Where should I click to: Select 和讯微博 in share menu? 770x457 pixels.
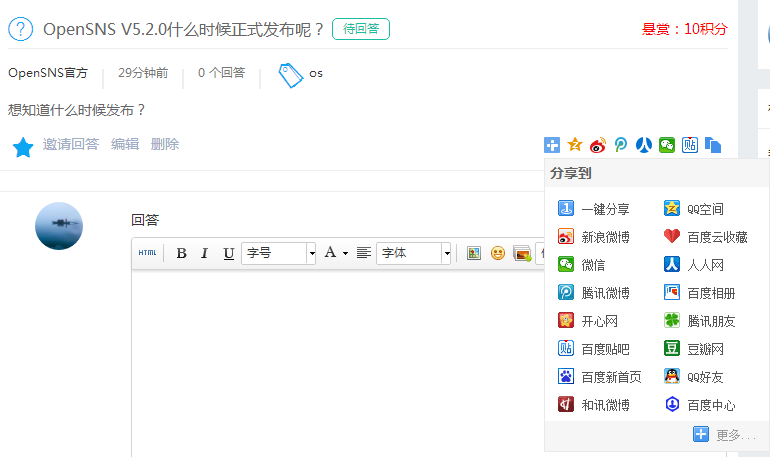pyautogui.click(x=594, y=404)
